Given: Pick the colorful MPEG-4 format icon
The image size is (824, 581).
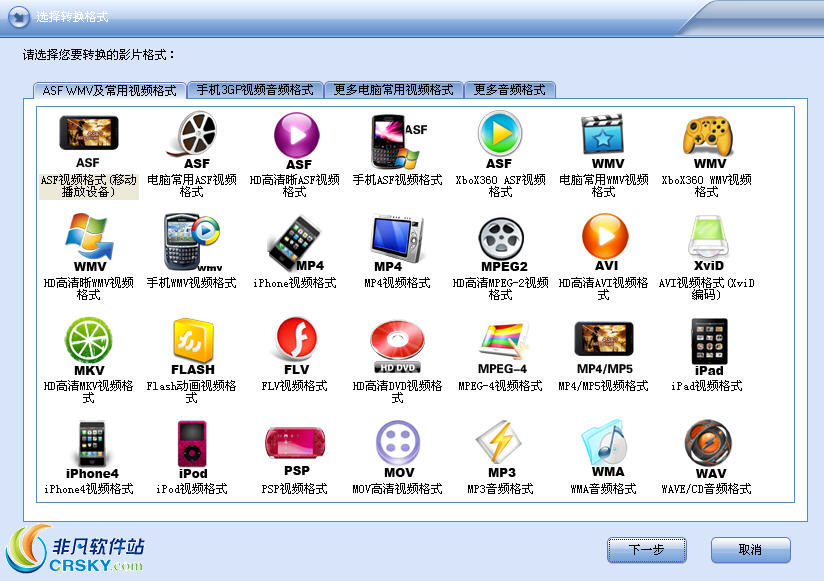Looking at the screenshot, I should point(502,347).
